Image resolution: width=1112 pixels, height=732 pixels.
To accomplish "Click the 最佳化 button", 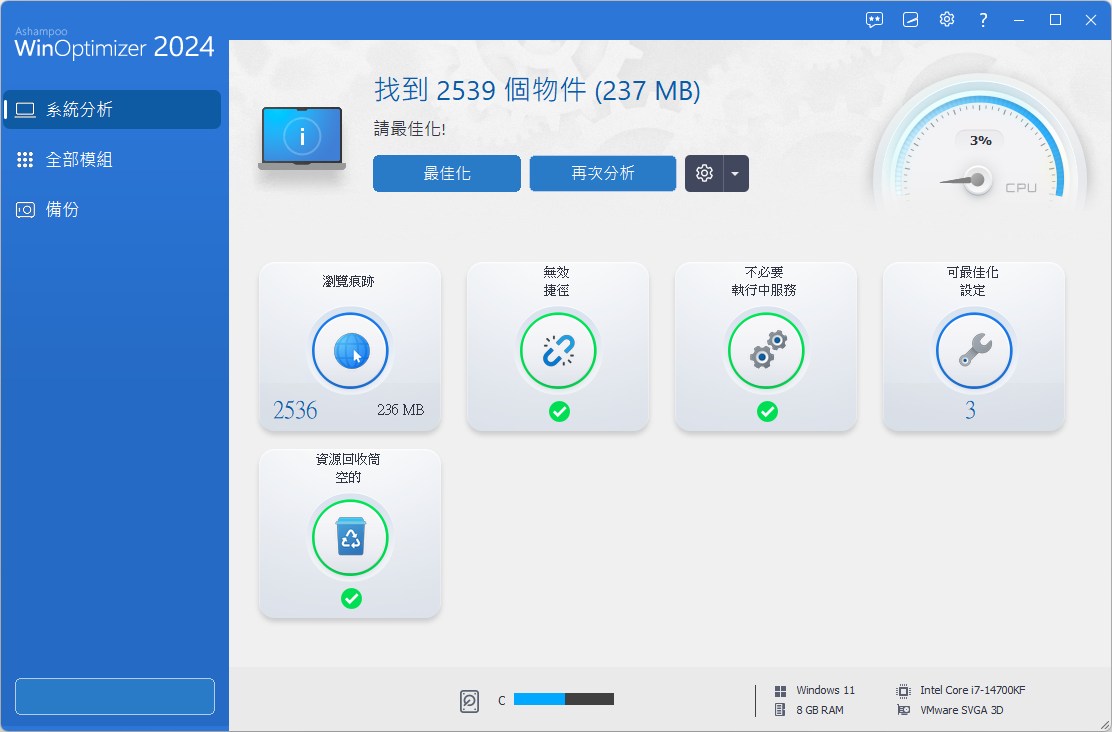I will pyautogui.click(x=447, y=173).
